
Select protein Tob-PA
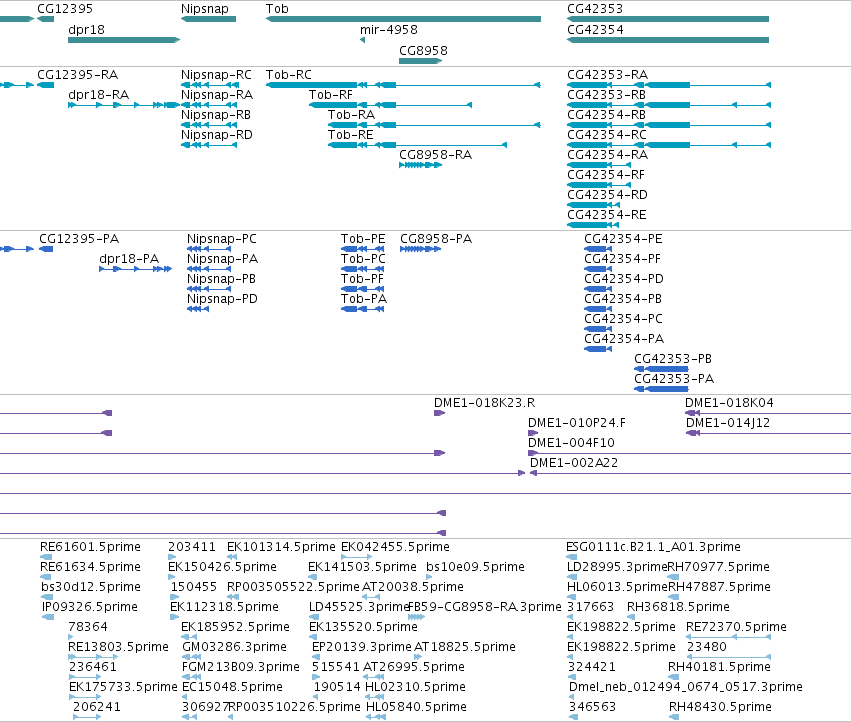point(363,309)
